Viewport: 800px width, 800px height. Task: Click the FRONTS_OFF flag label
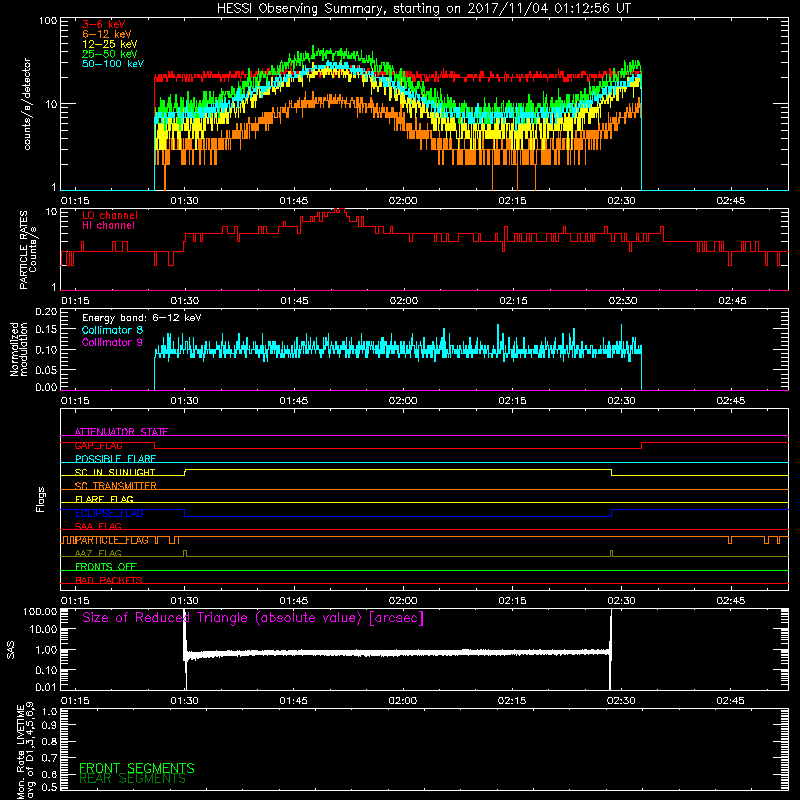(106, 567)
